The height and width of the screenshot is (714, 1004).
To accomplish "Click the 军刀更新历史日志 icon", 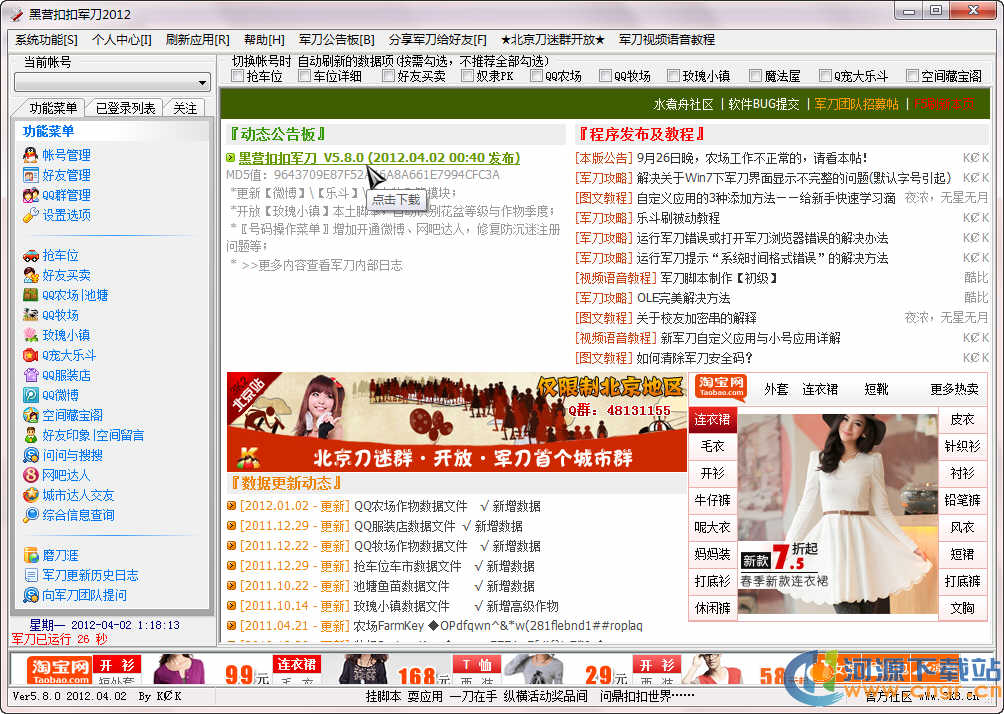I will 31,574.
